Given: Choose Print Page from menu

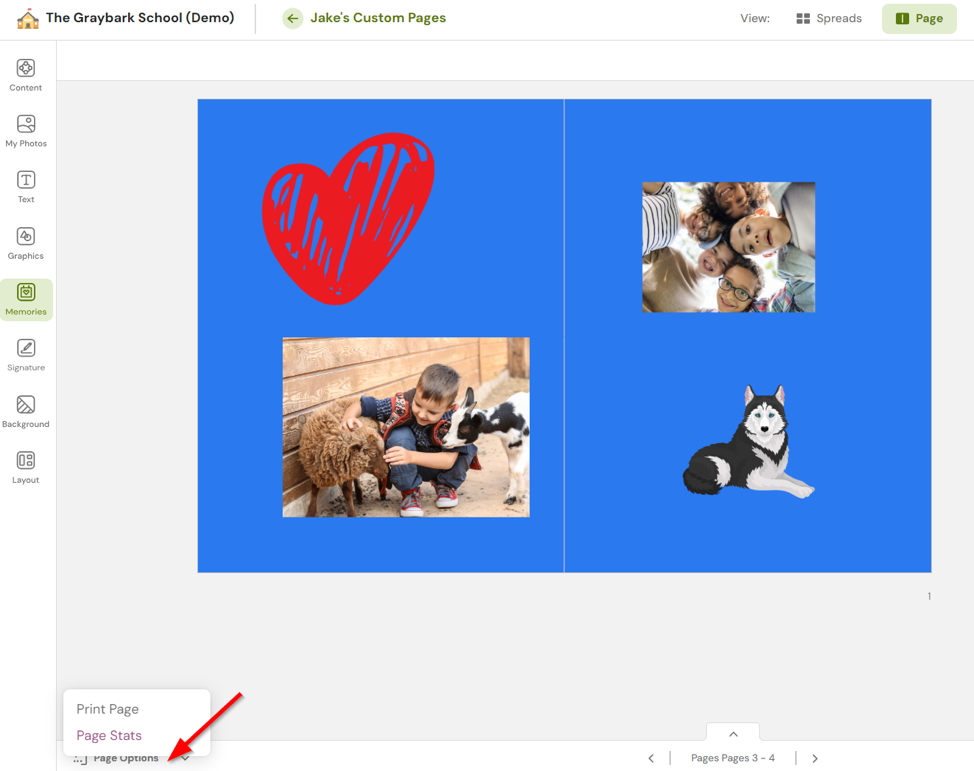Looking at the screenshot, I should (x=108, y=709).
